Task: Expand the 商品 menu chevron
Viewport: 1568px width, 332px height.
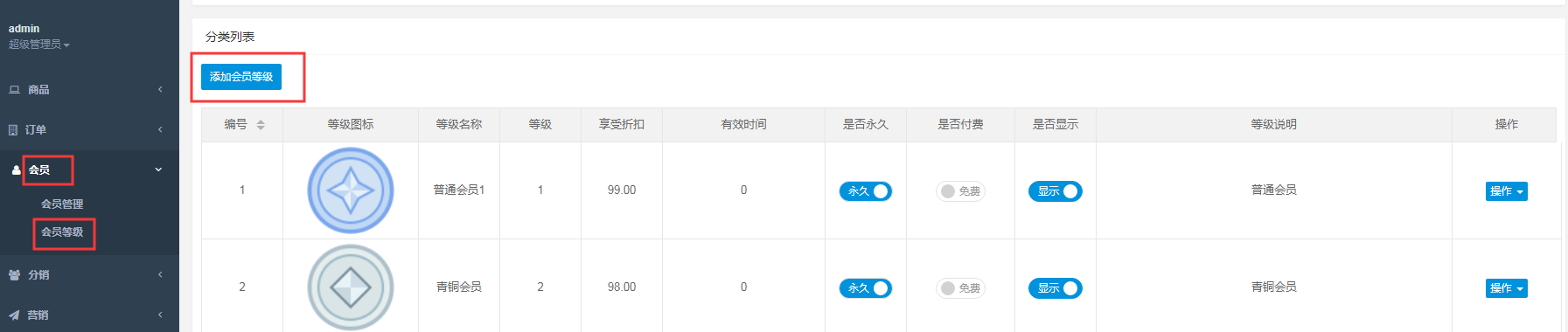Action: tap(160, 90)
